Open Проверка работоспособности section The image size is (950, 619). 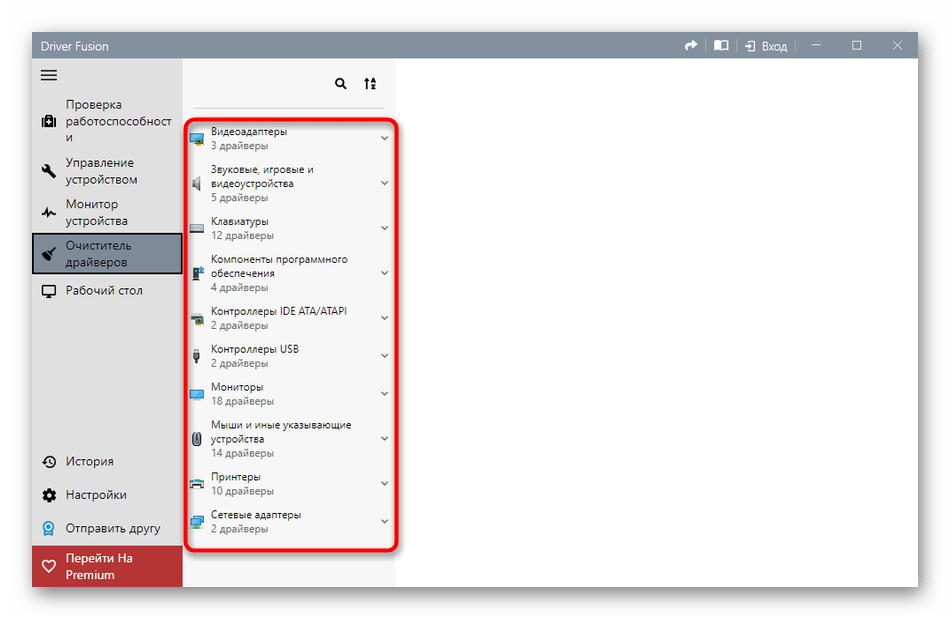pyautogui.click(x=107, y=121)
